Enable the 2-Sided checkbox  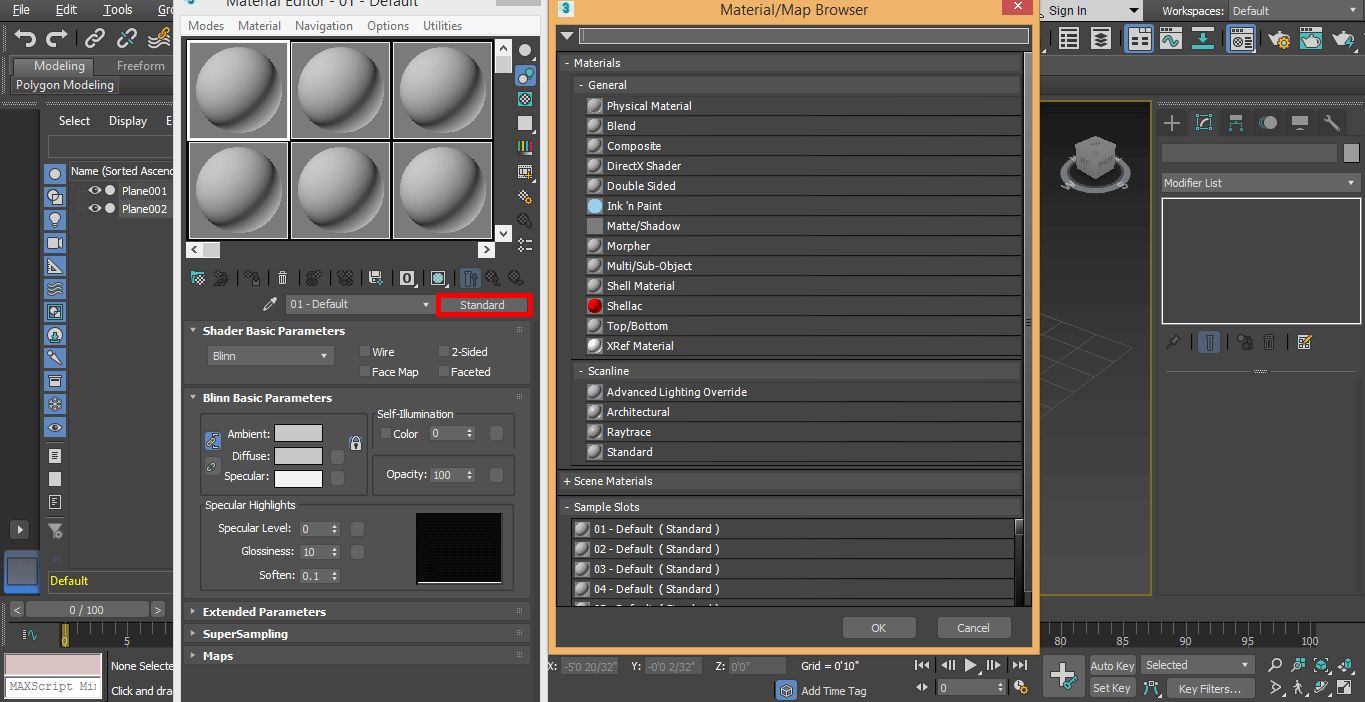click(x=444, y=352)
